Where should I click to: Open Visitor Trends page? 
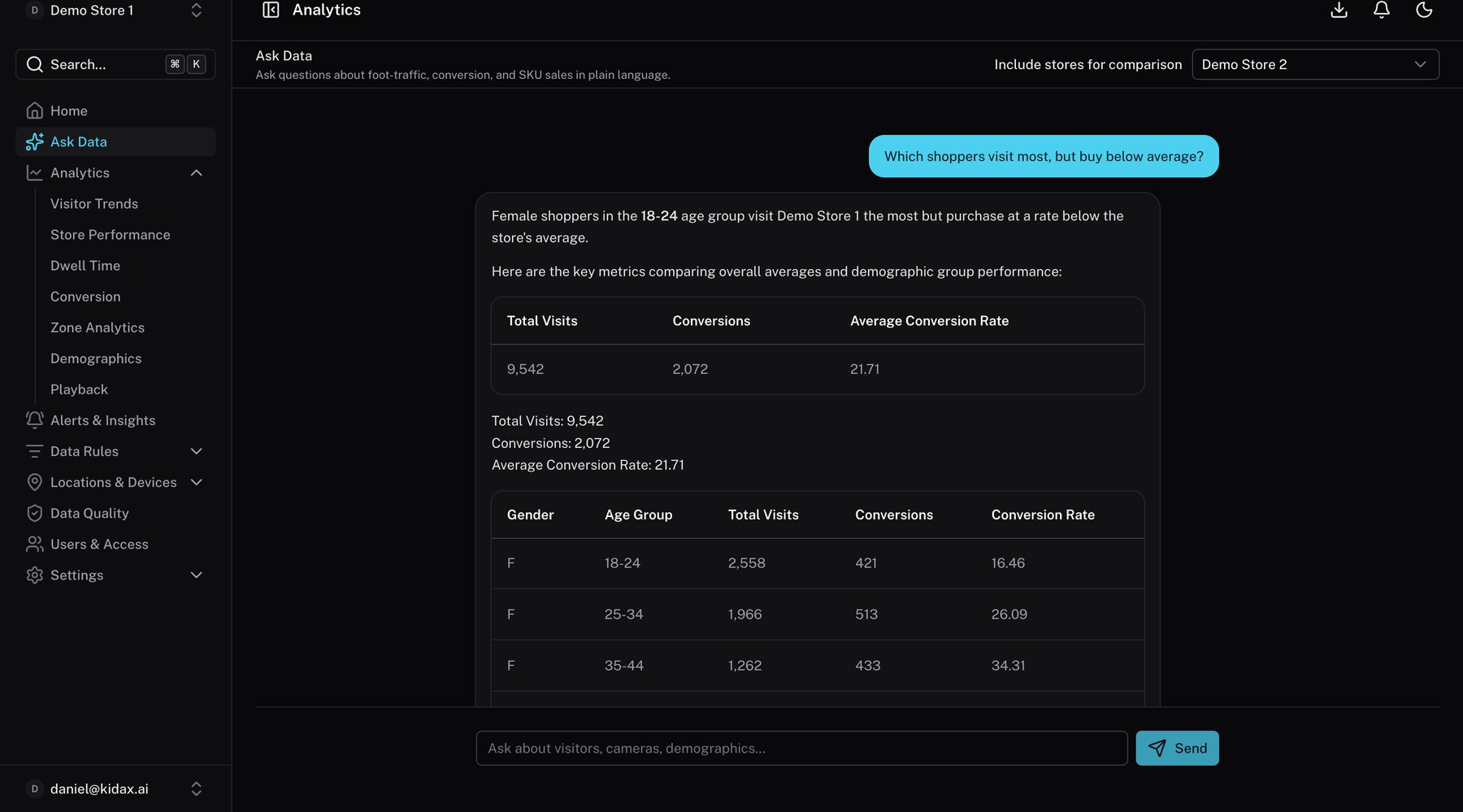click(94, 203)
